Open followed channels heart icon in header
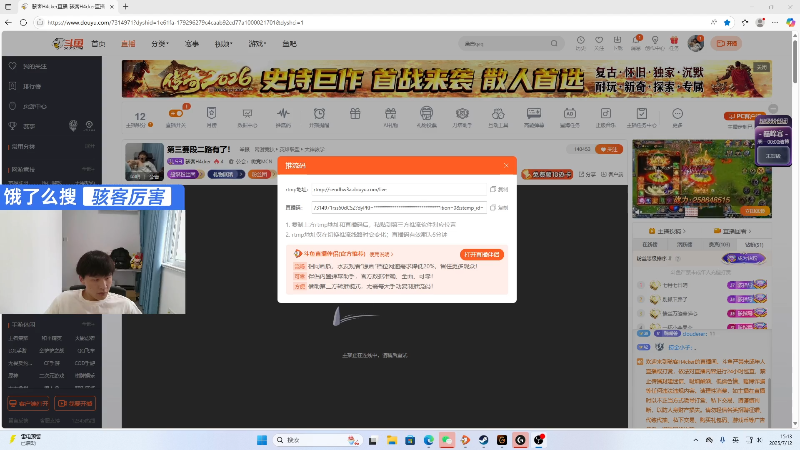 599,43
